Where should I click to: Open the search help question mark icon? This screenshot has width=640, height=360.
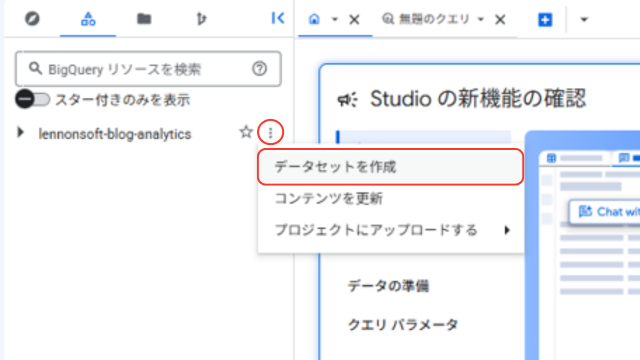tap(260, 69)
